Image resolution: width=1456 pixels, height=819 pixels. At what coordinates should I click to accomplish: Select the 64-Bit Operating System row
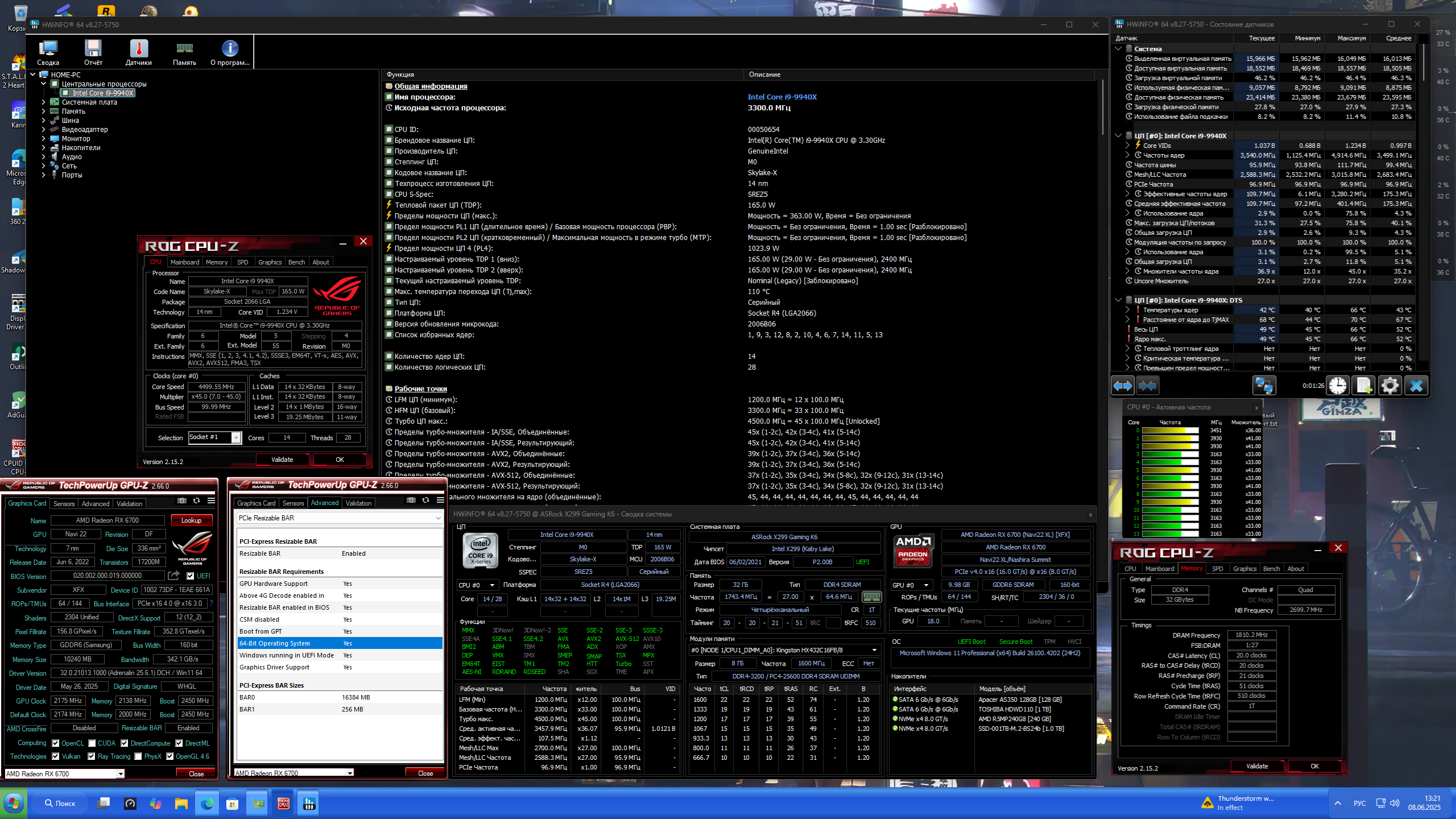tap(340, 643)
